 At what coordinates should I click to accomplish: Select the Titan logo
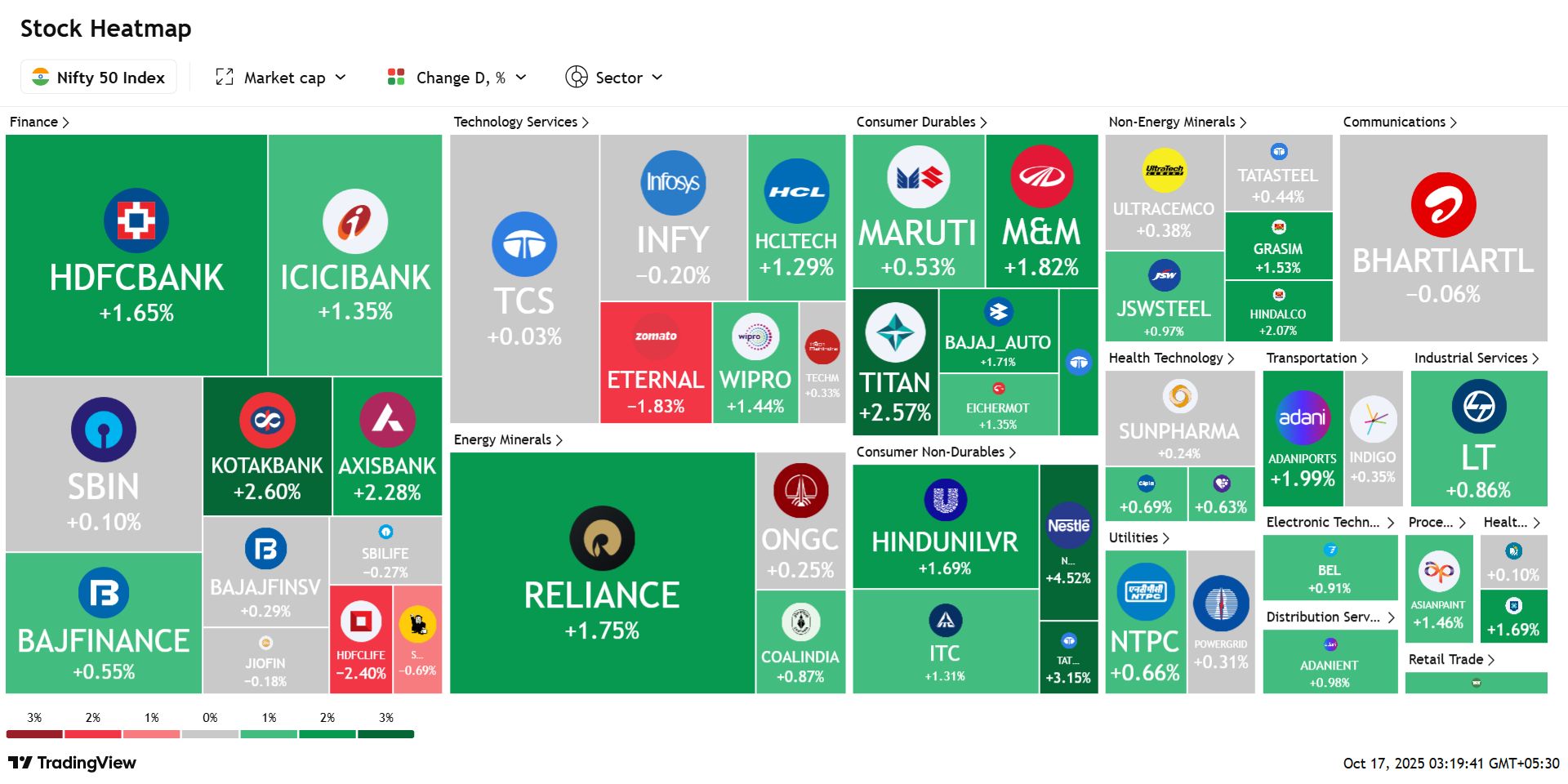[895, 332]
